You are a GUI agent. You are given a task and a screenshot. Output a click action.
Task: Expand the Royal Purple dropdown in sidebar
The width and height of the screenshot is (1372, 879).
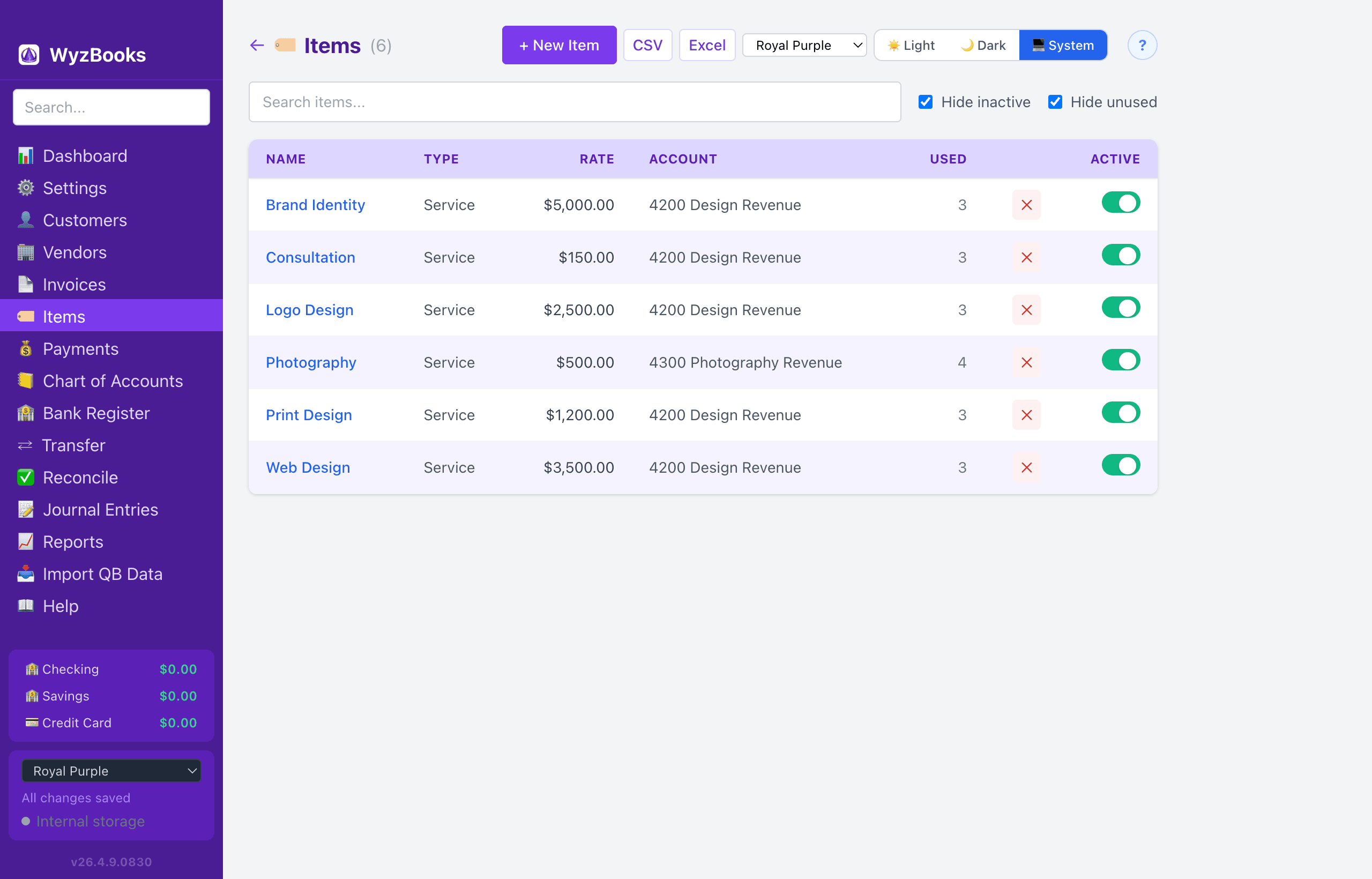click(111, 771)
